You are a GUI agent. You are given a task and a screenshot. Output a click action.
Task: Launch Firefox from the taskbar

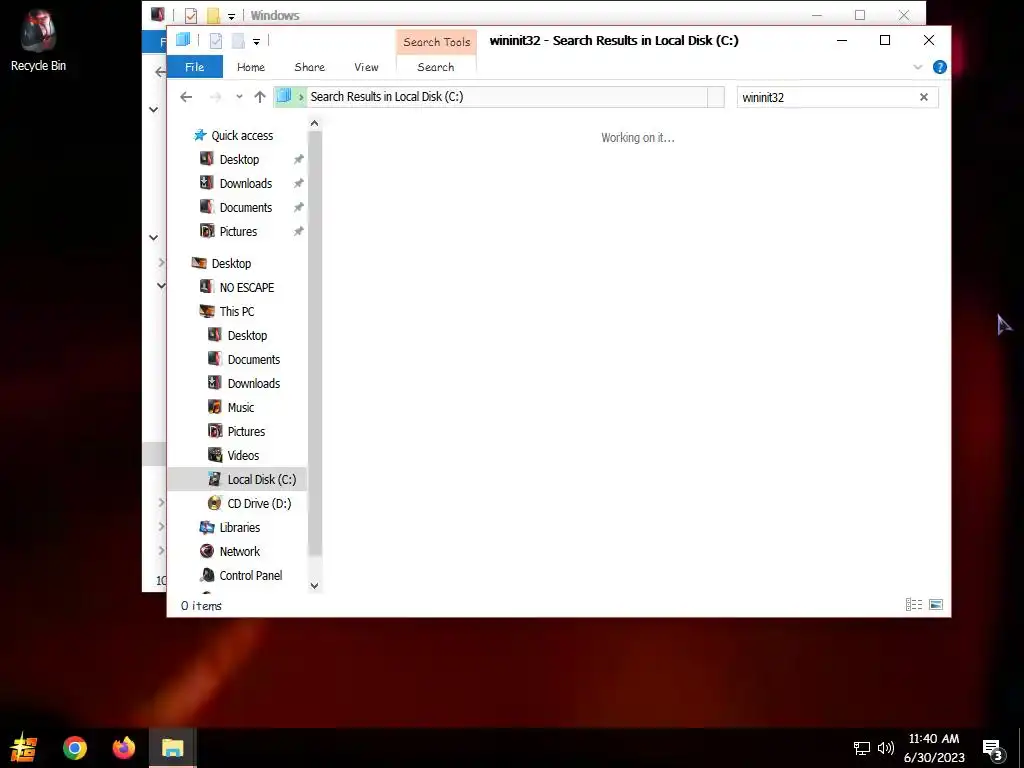(123, 748)
